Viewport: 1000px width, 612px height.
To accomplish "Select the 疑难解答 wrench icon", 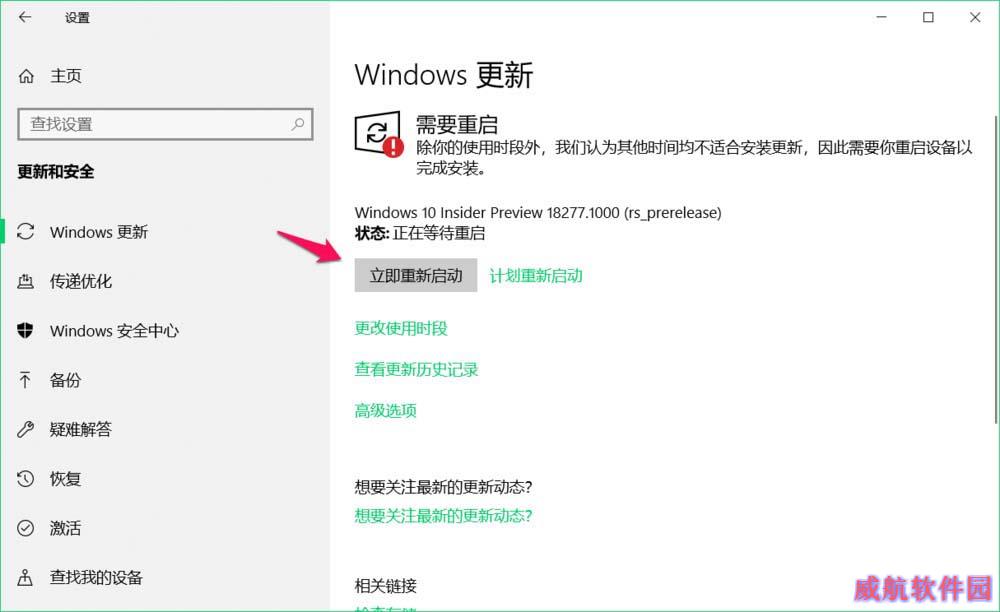I will pos(26,429).
